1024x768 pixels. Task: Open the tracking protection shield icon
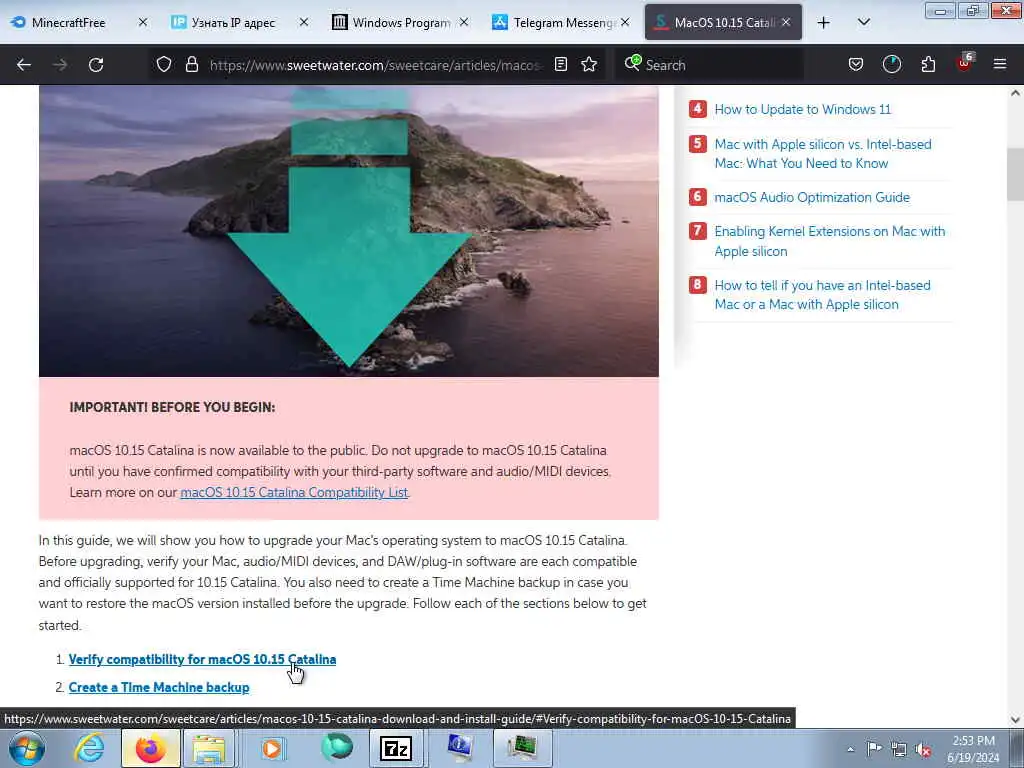point(164,64)
